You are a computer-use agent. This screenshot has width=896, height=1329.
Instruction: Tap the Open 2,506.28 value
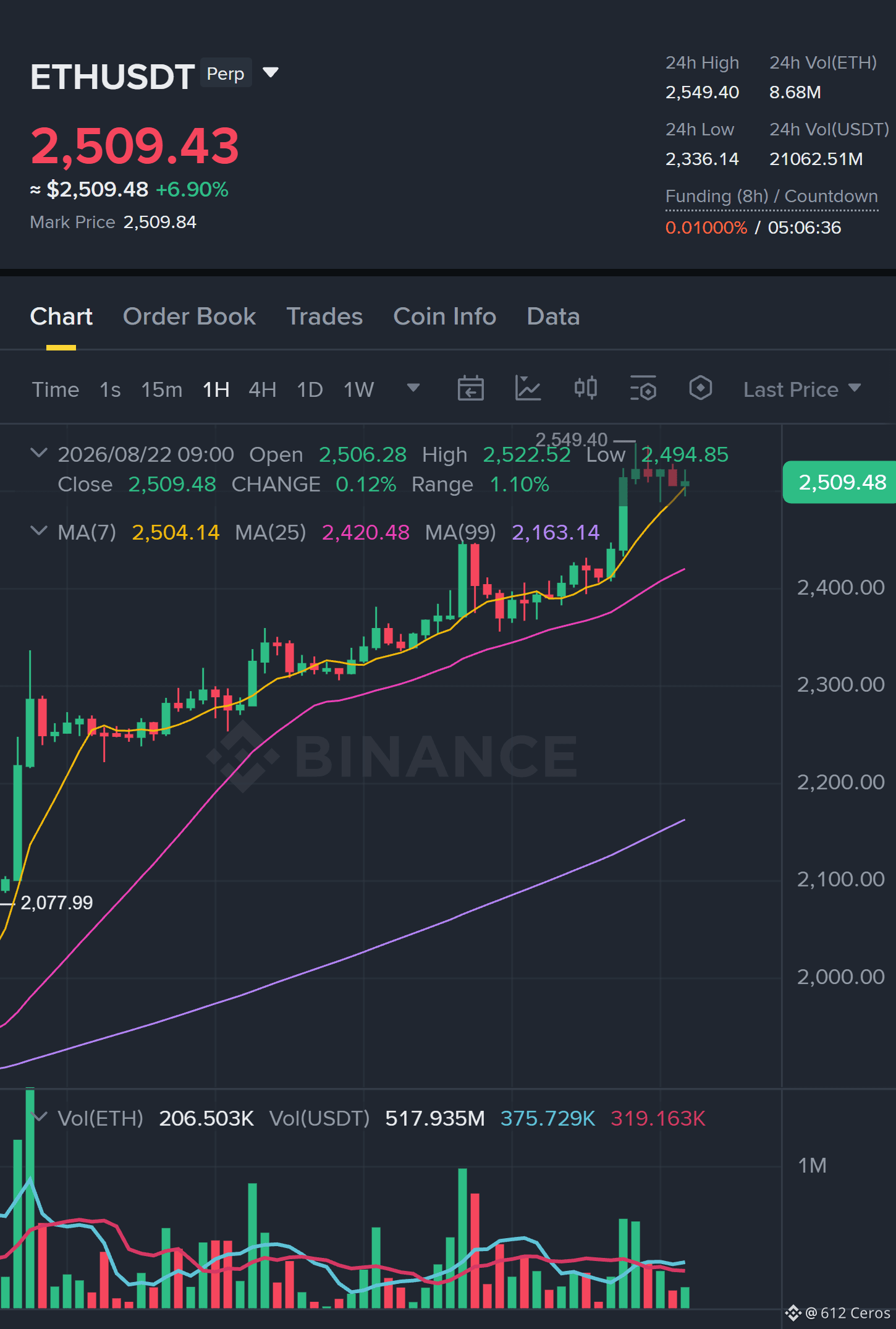click(363, 454)
